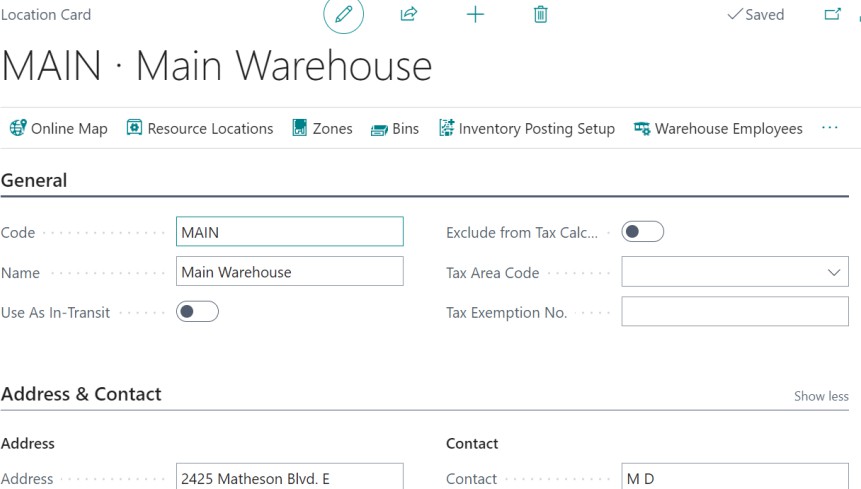
Task: Toggle Exclude from Tax Calculation switch
Action: (x=642, y=232)
